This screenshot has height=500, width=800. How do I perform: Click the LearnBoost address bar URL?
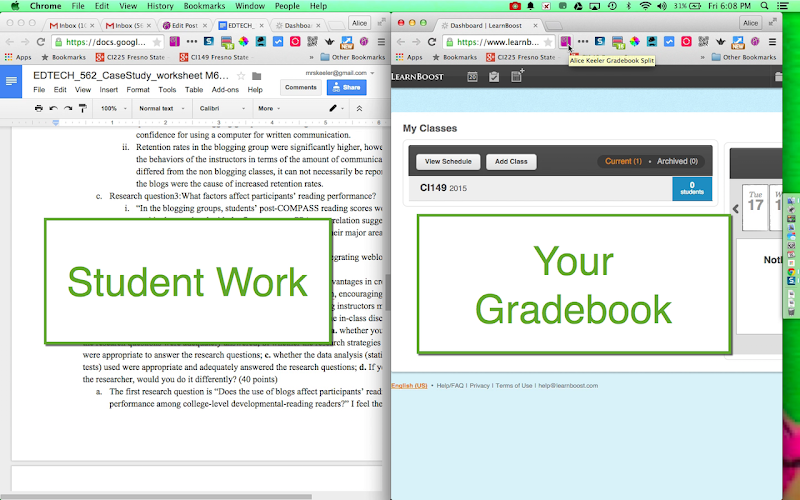[x=497, y=42]
